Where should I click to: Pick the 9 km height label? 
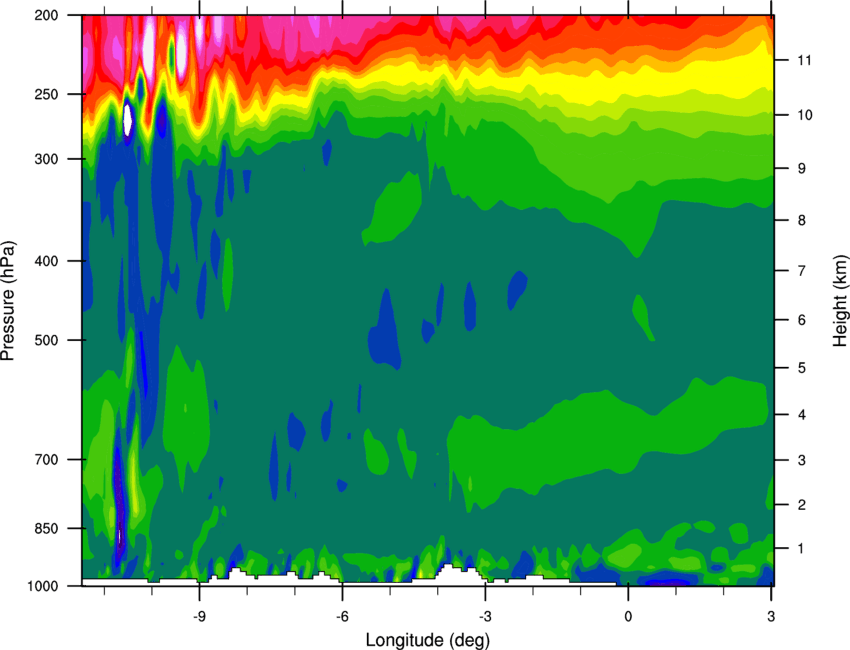pos(802,169)
